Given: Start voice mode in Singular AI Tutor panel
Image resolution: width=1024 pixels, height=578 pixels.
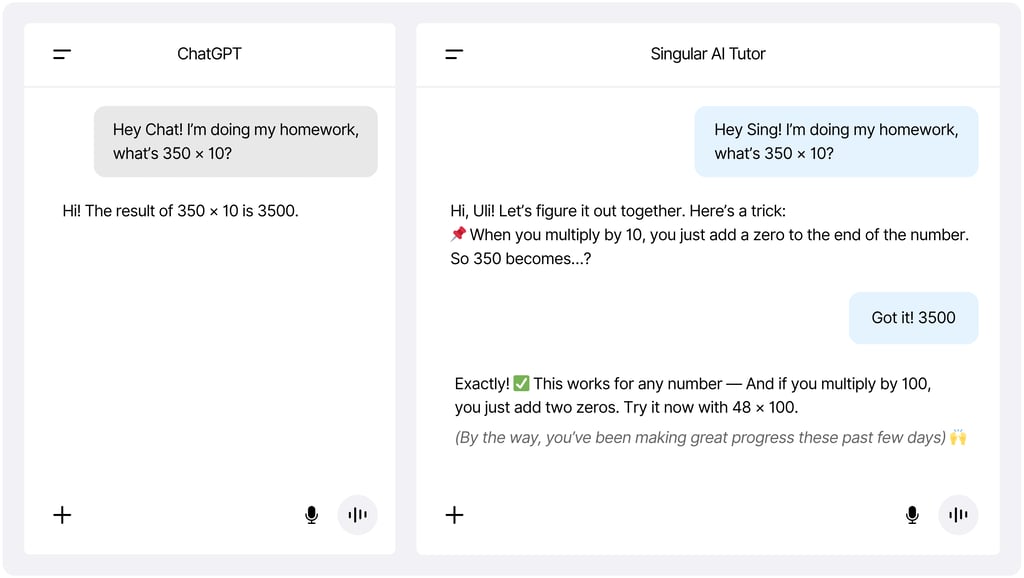Looking at the screenshot, I should pos(958,515).
